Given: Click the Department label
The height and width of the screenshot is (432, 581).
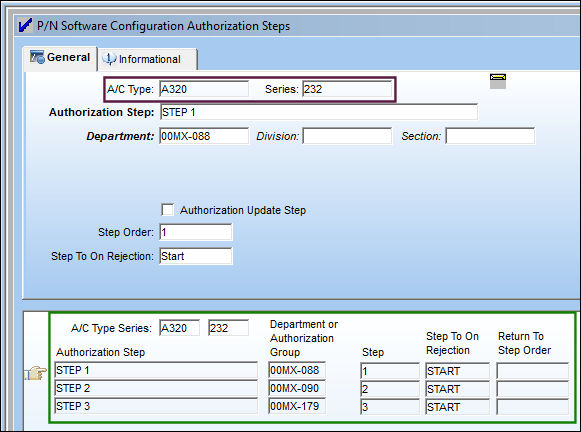Looking at the screenshot, I should tap(120, 136).
